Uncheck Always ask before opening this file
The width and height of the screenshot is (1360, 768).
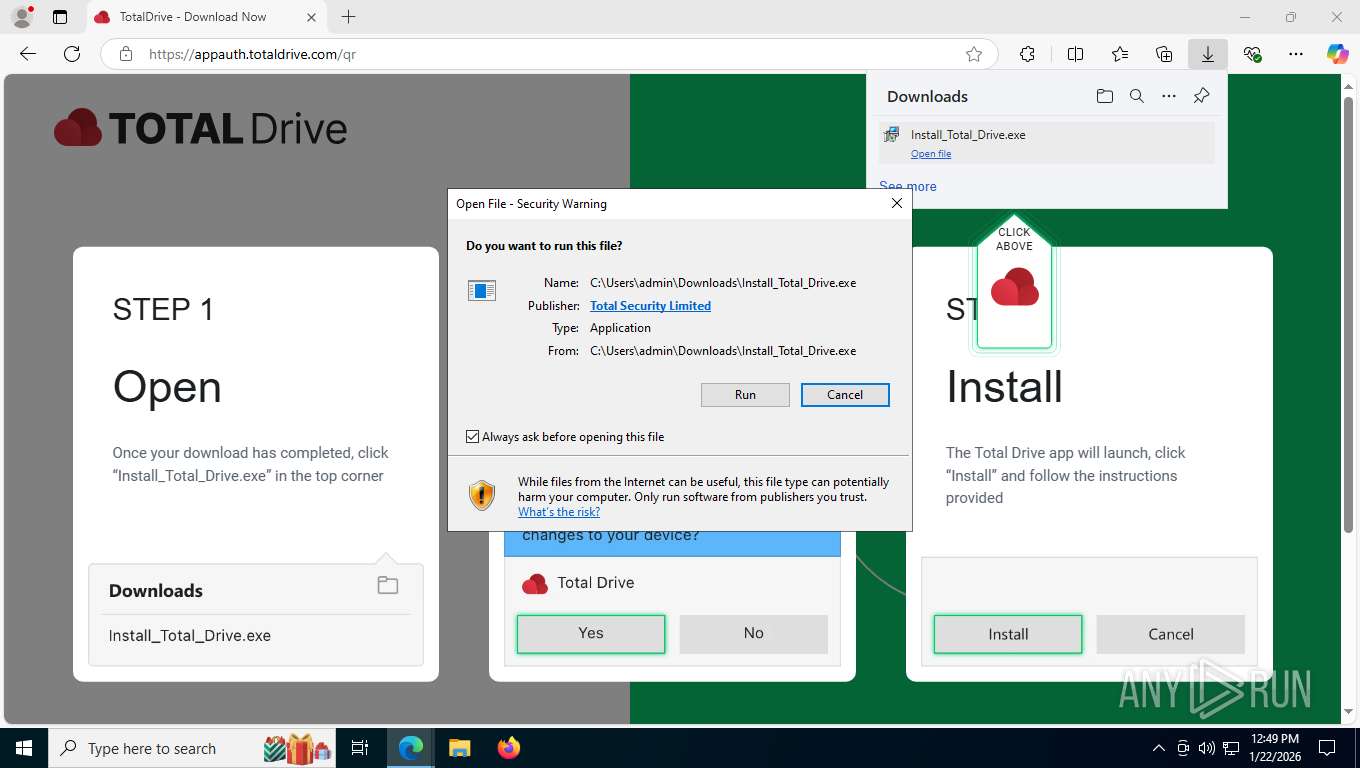[x=472, y=437]
